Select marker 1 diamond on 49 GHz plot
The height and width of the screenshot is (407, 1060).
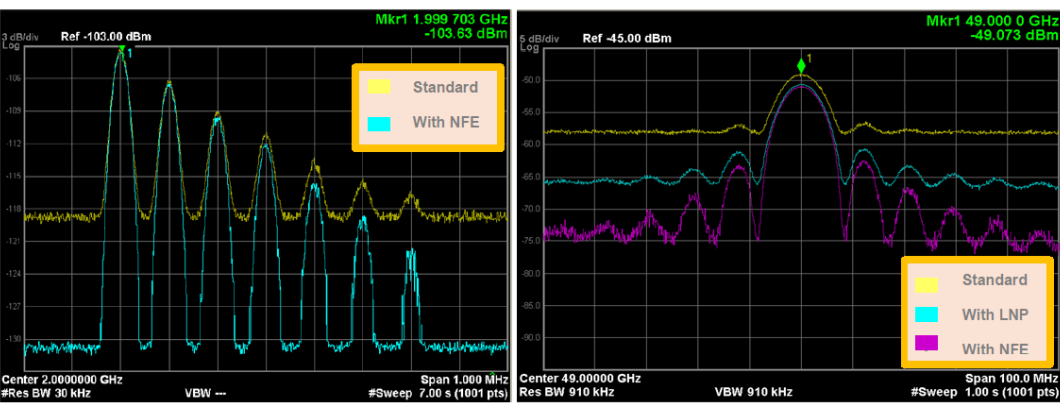click(801, 66)
